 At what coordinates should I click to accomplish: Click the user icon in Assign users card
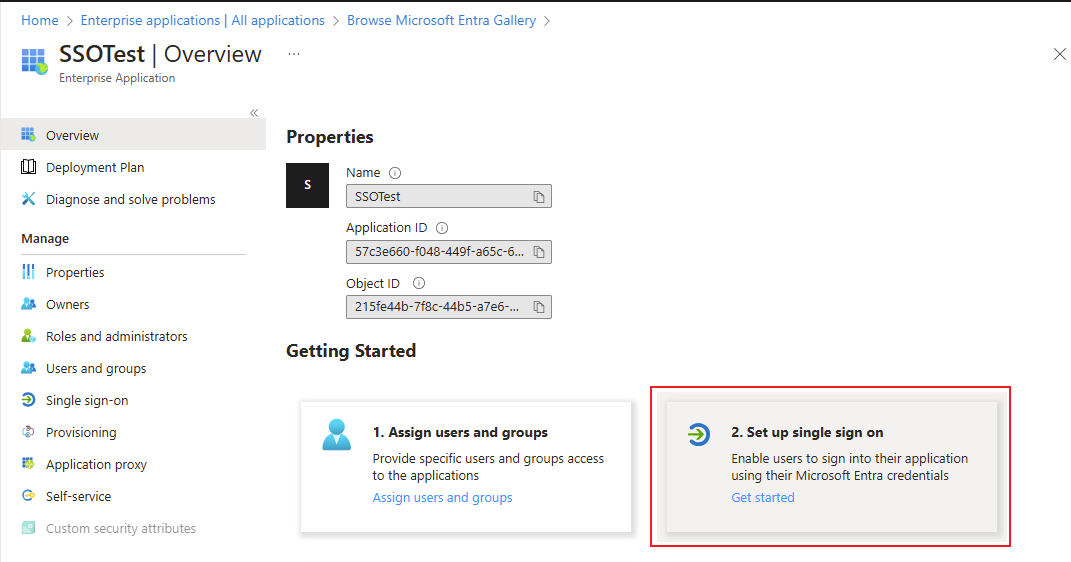point(337,434)
